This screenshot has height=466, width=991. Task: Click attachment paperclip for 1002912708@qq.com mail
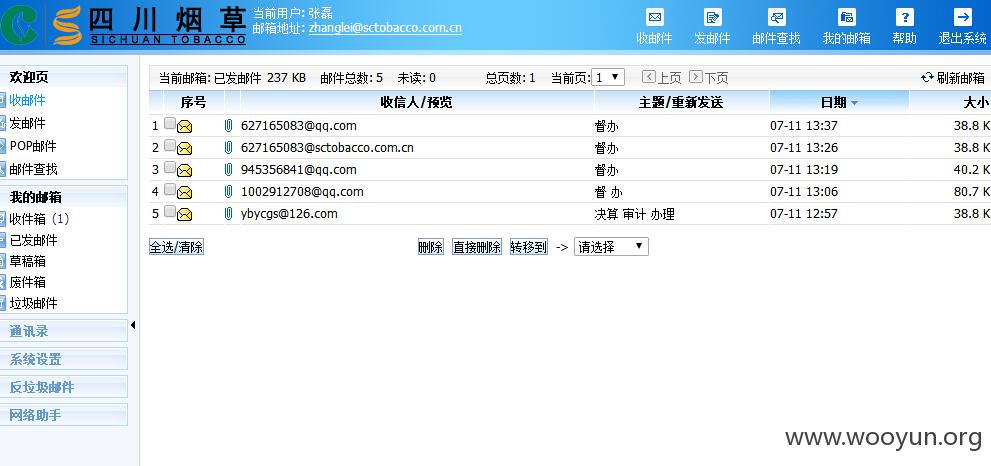228,192
